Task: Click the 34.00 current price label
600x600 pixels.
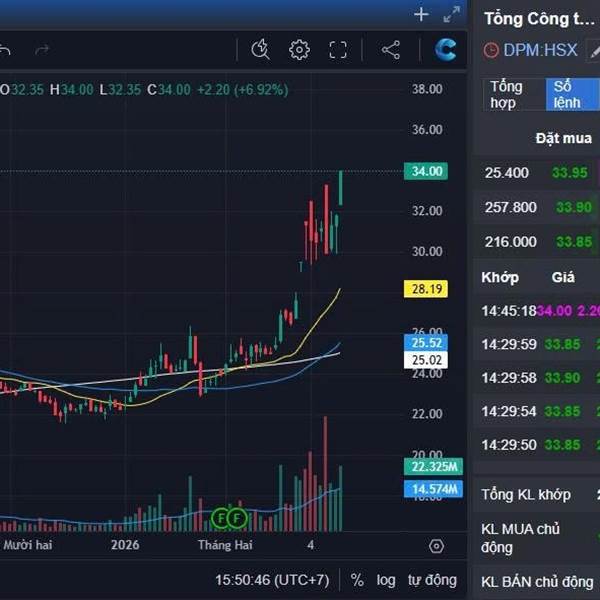Action: click(x=426, y=171)
